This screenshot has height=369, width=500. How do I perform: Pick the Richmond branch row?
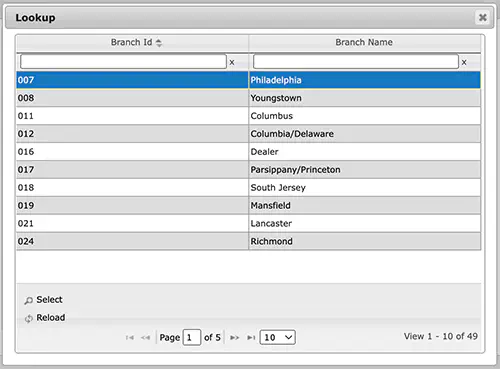(249, 241)
